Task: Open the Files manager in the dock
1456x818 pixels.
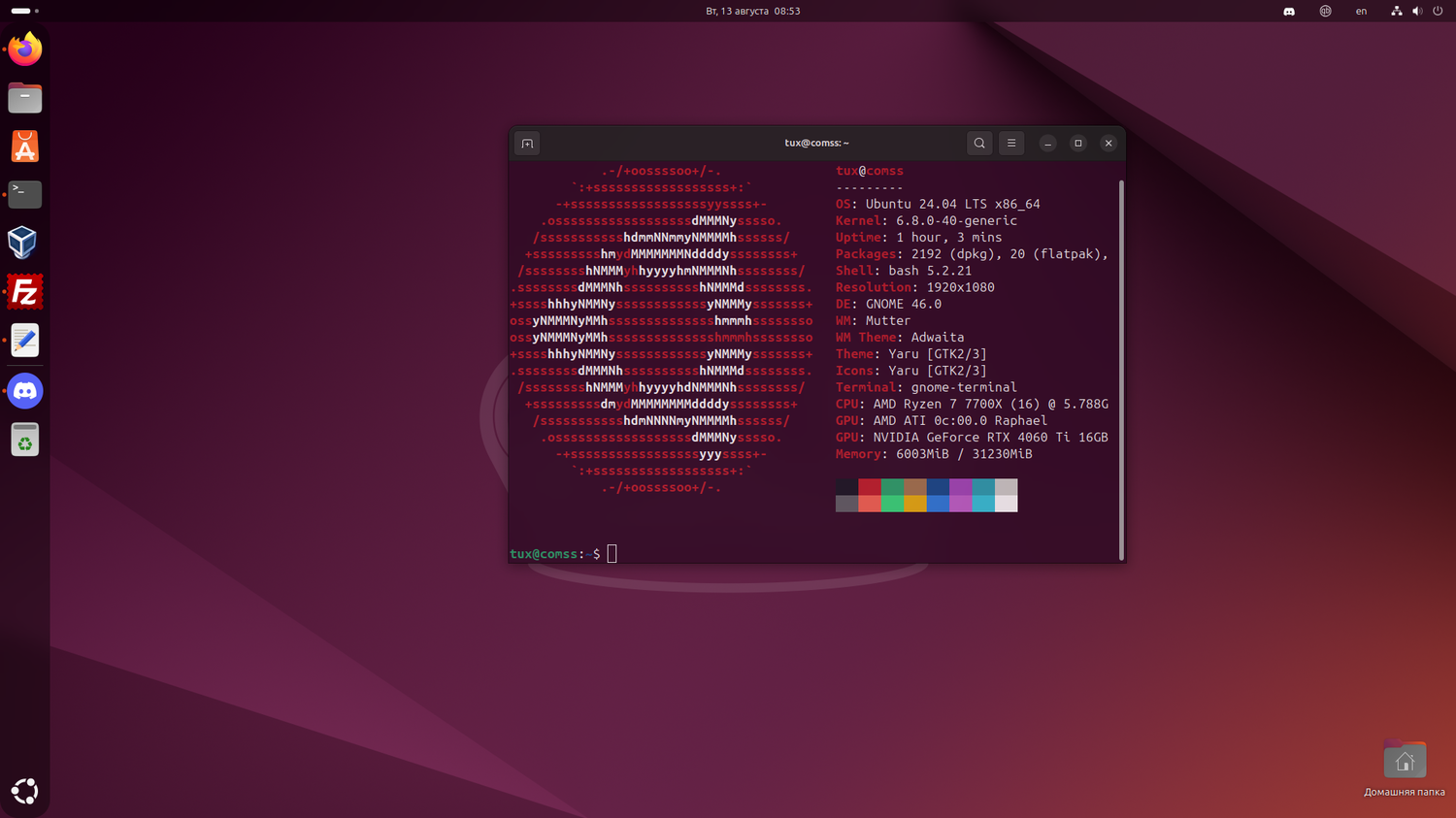Action: pos(25,98)
